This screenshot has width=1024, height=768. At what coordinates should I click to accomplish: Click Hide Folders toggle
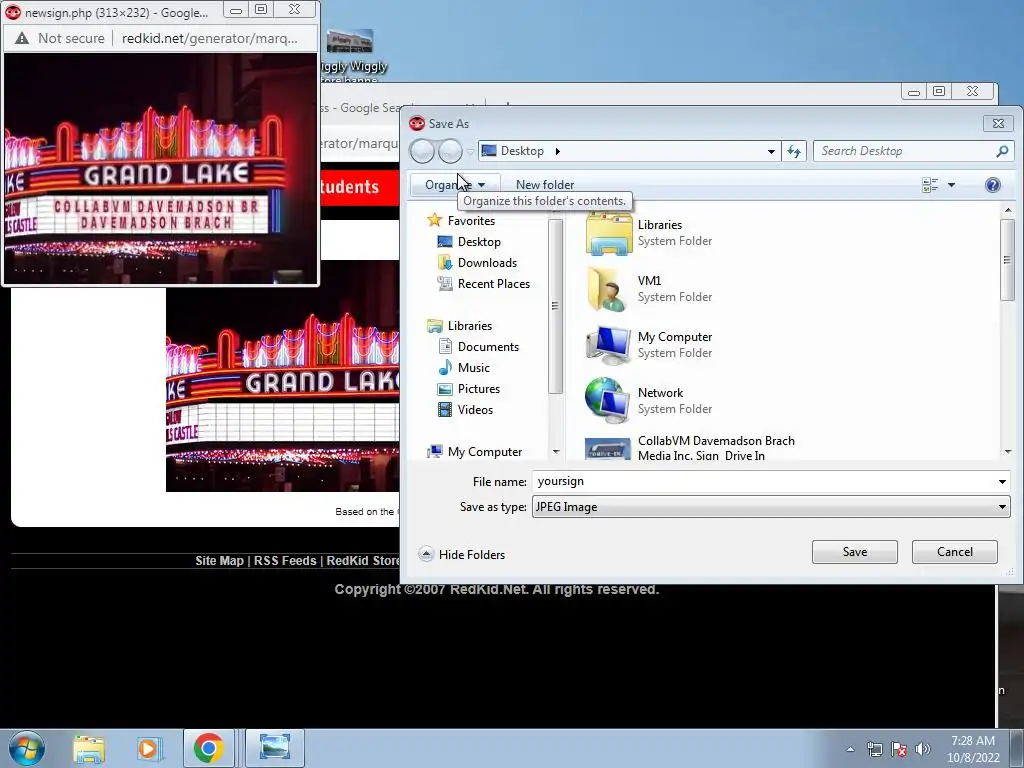[461, 554]
